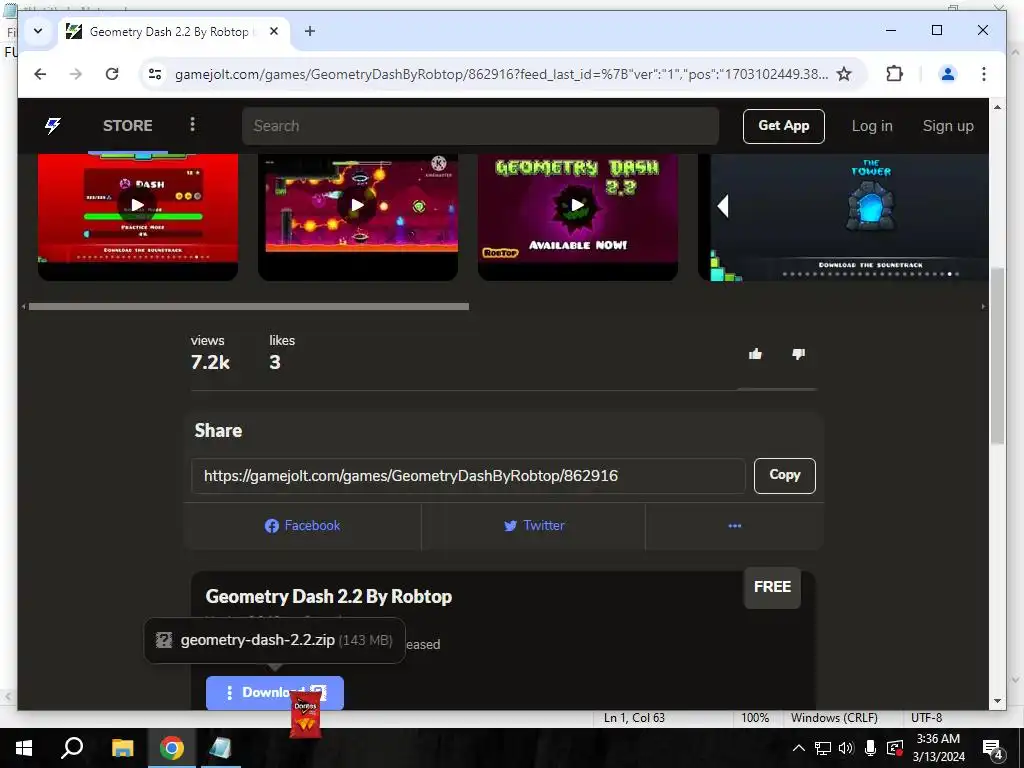Image resolution: width=1024 pixels, height=768 pixels.
Task: Play the Geometry Dash 2.2 Available Now video
Action: coord(578,205)
